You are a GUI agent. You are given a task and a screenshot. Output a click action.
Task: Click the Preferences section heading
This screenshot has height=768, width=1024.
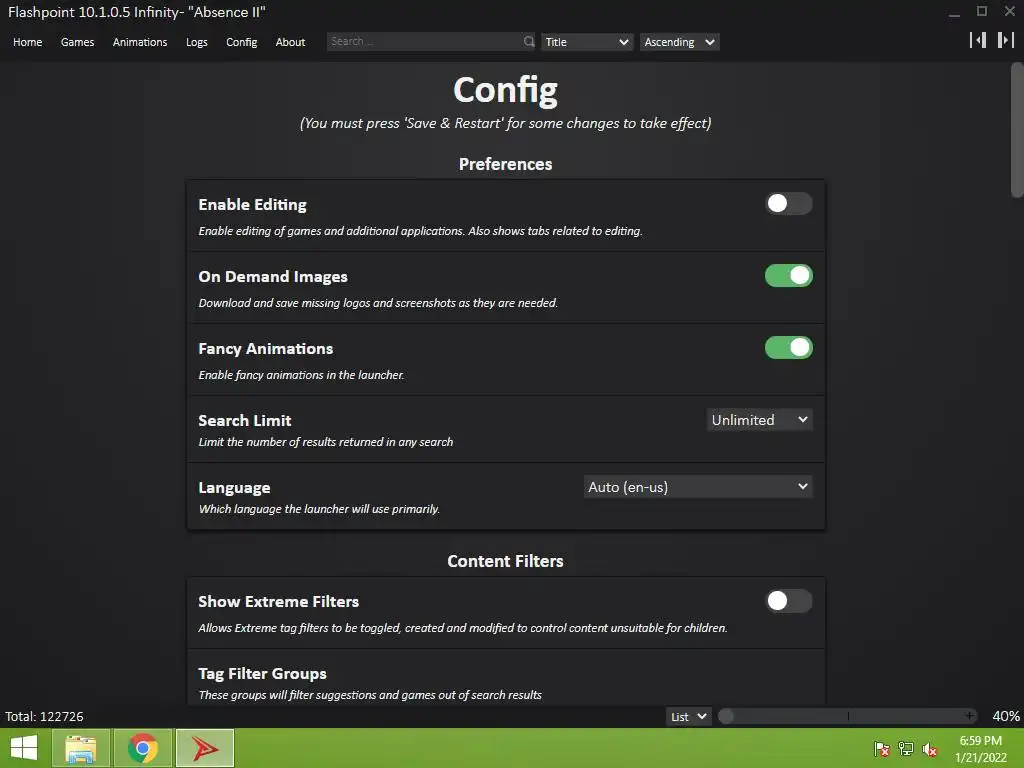pos(505,164)
